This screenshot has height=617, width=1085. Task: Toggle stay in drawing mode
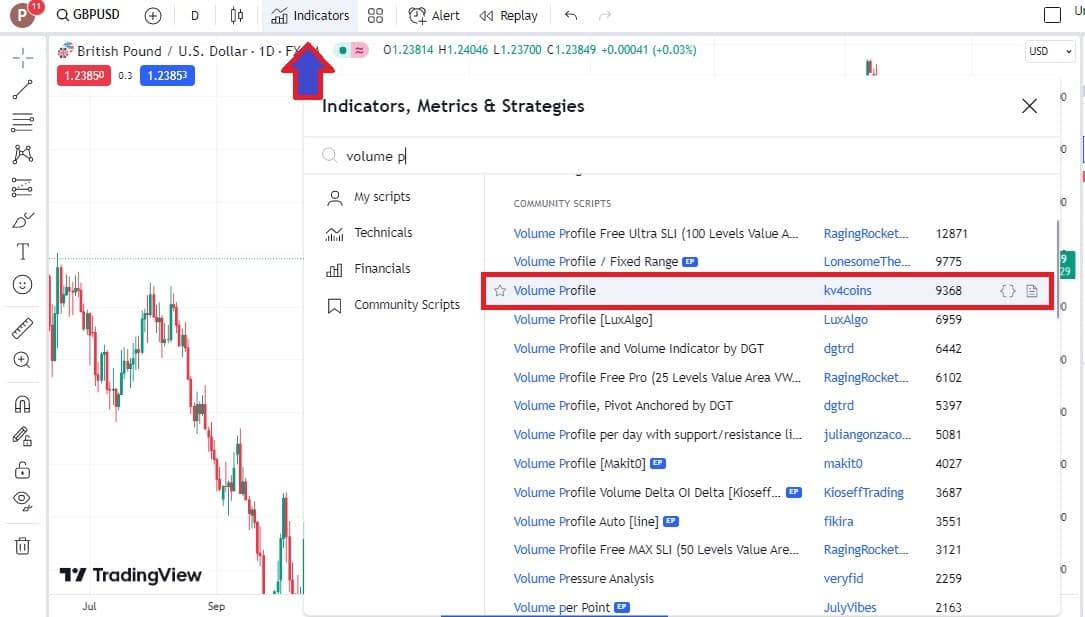[22, 436]
